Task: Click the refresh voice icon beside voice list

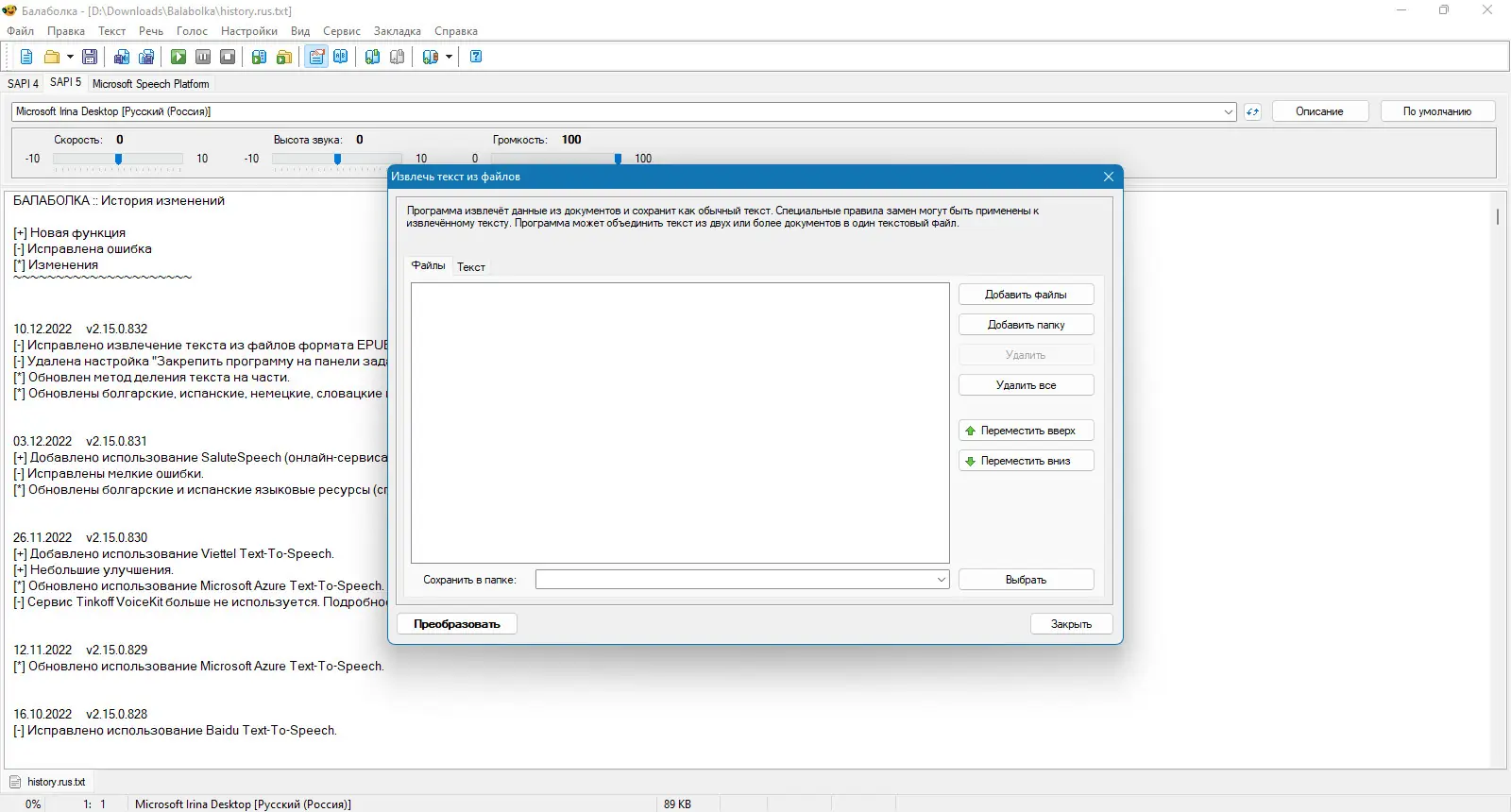Action: [1252, 111]
